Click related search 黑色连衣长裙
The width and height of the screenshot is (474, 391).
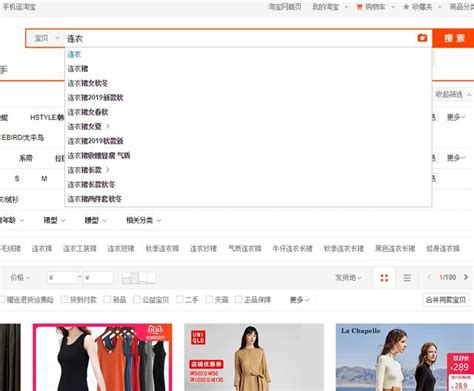[395, 249]
